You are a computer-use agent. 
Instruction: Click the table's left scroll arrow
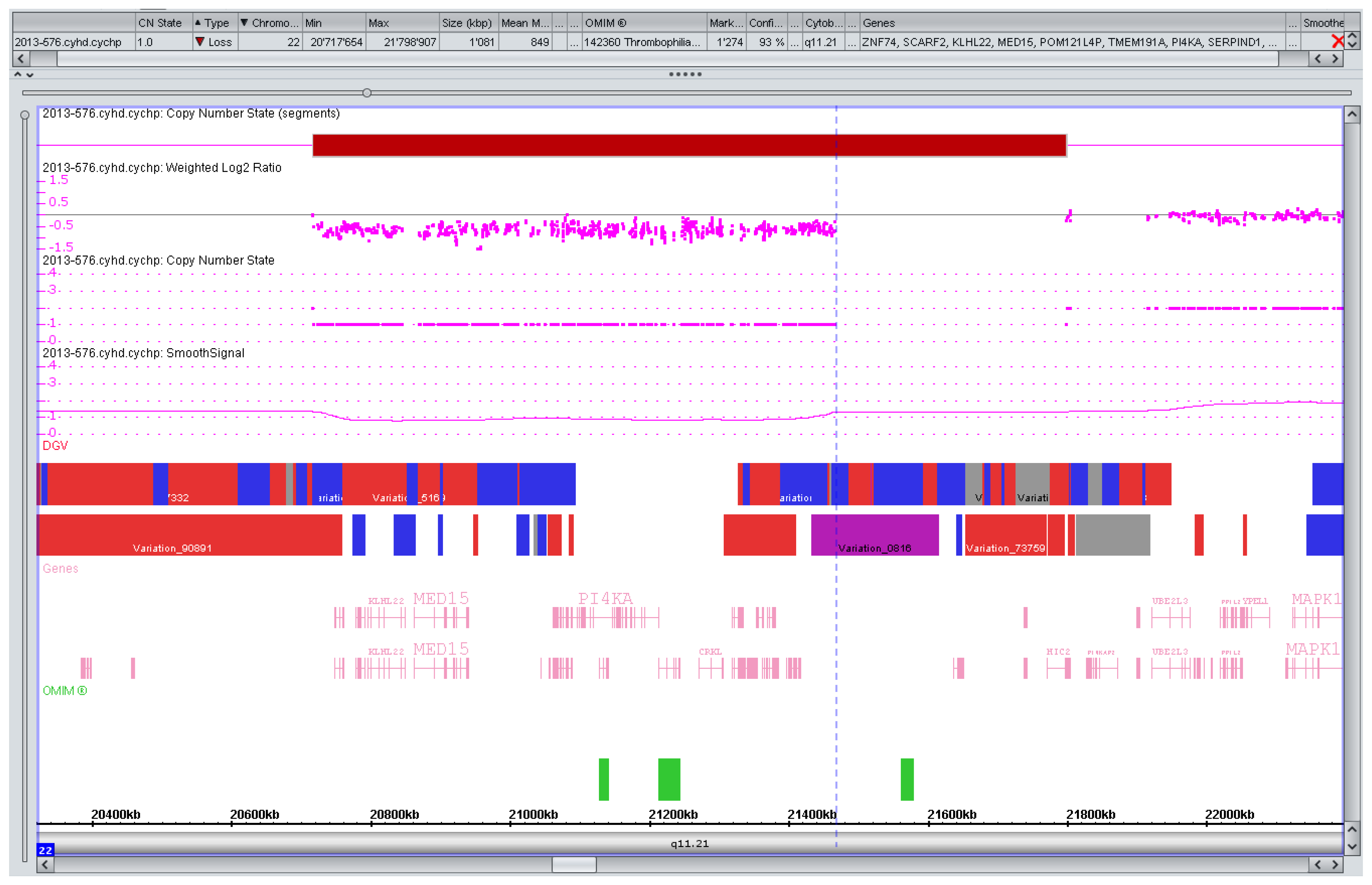point(21,59)
